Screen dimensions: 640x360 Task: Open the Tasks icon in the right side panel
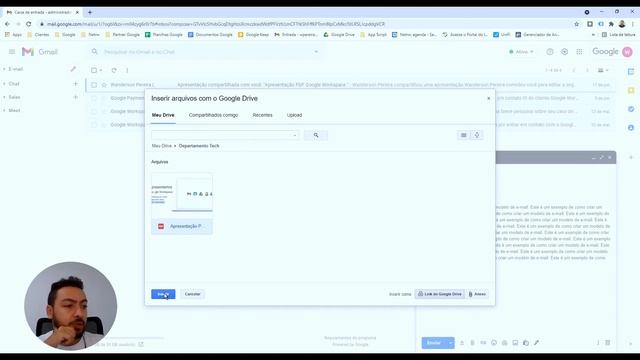click(x=631, y=109)
